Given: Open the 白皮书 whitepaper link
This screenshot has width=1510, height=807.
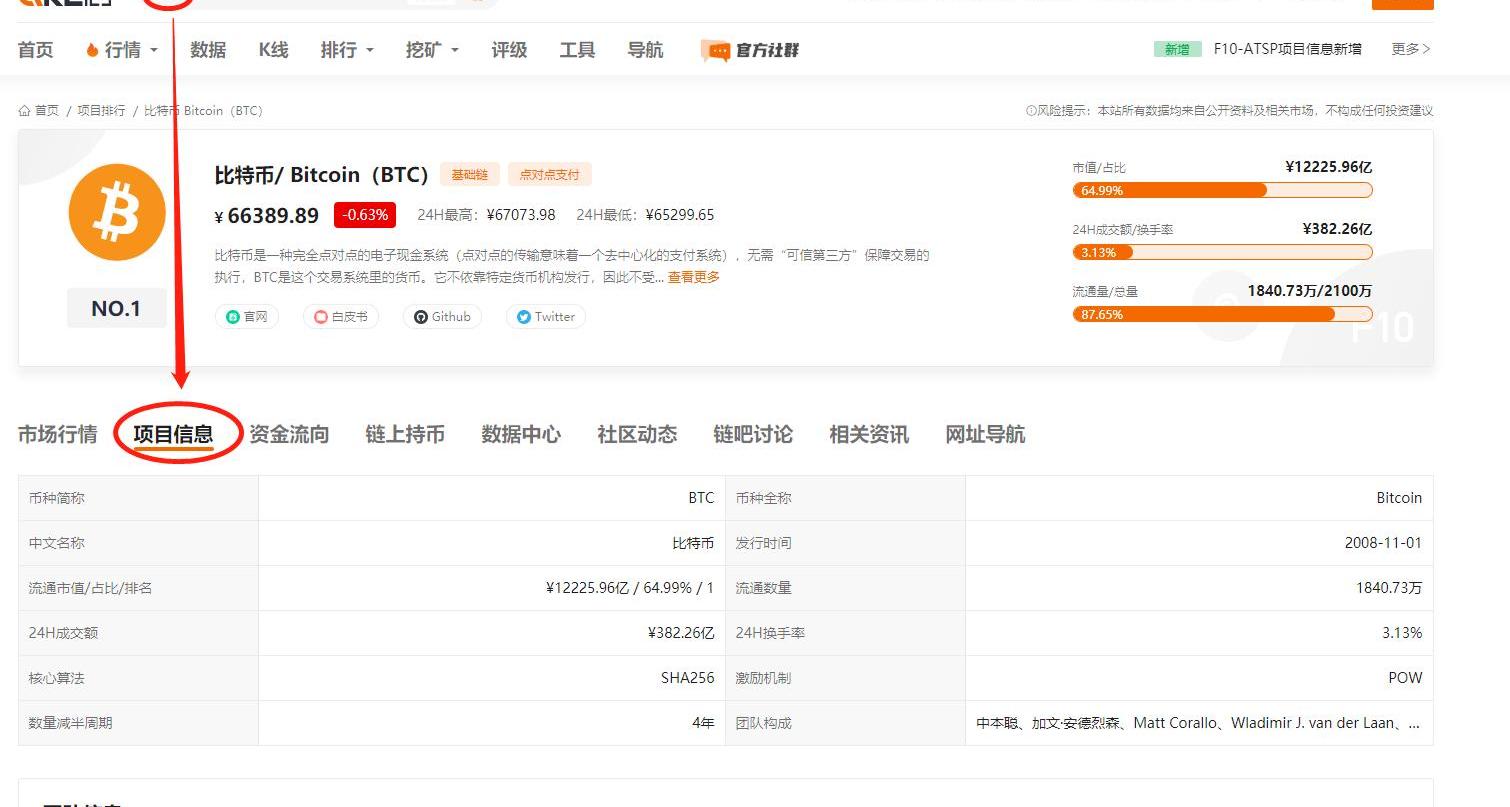Looking at the screenshot, I should 341,317.
